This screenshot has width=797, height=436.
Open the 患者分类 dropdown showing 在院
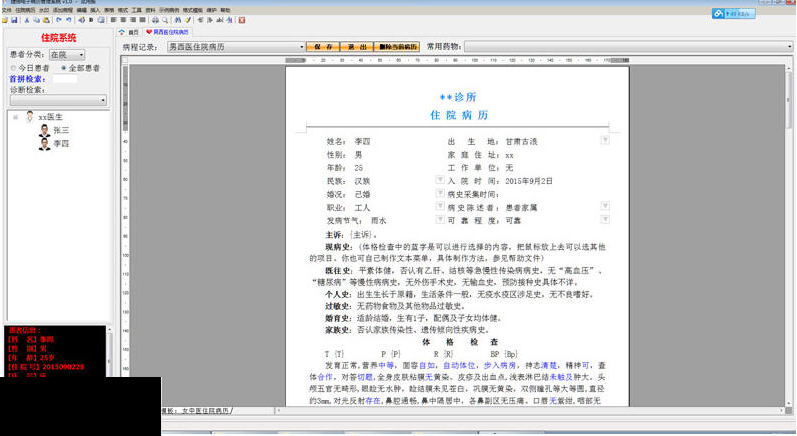(x=67, y=54)
